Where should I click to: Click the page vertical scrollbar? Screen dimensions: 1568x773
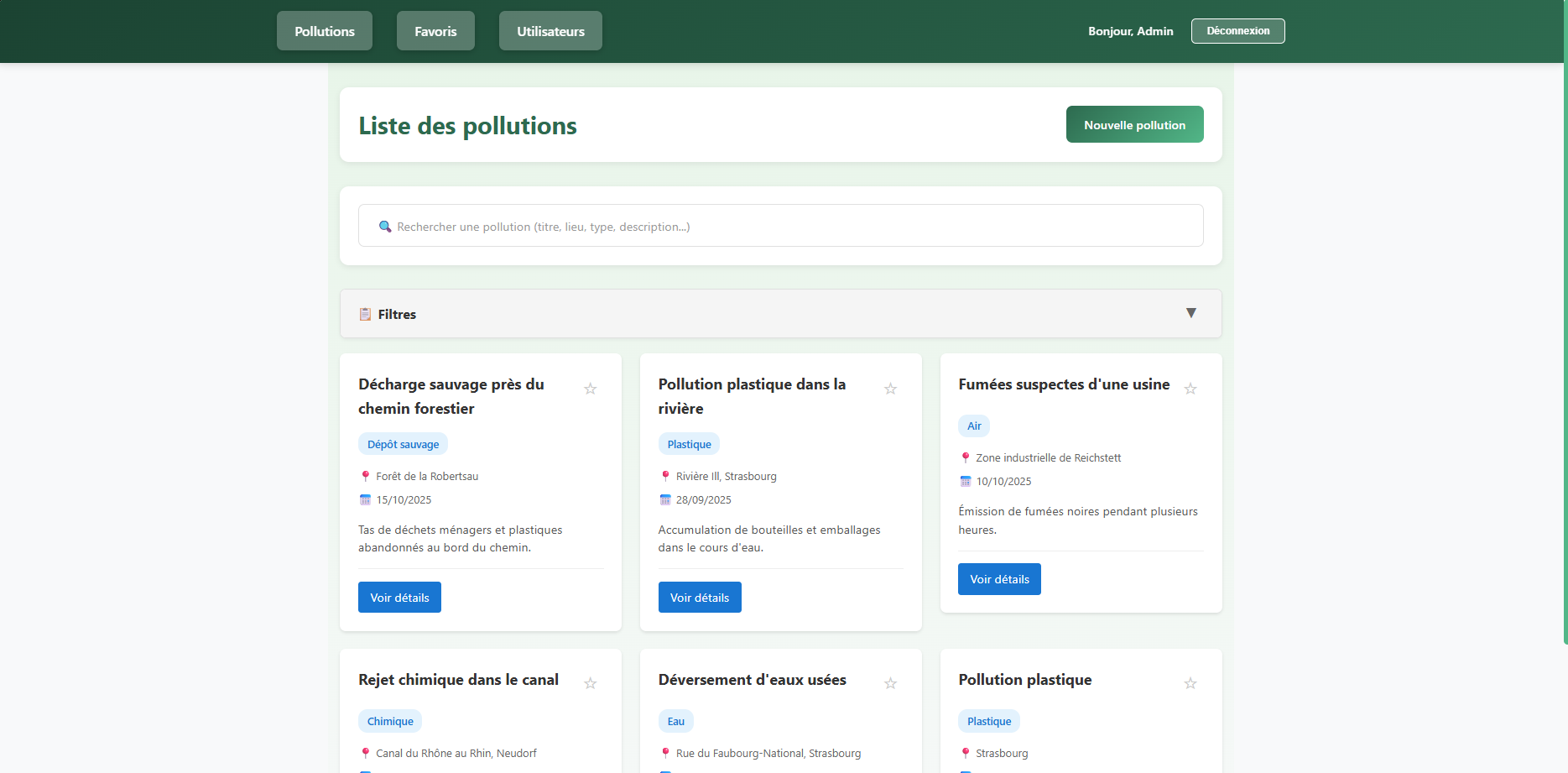pos(1565,322)
